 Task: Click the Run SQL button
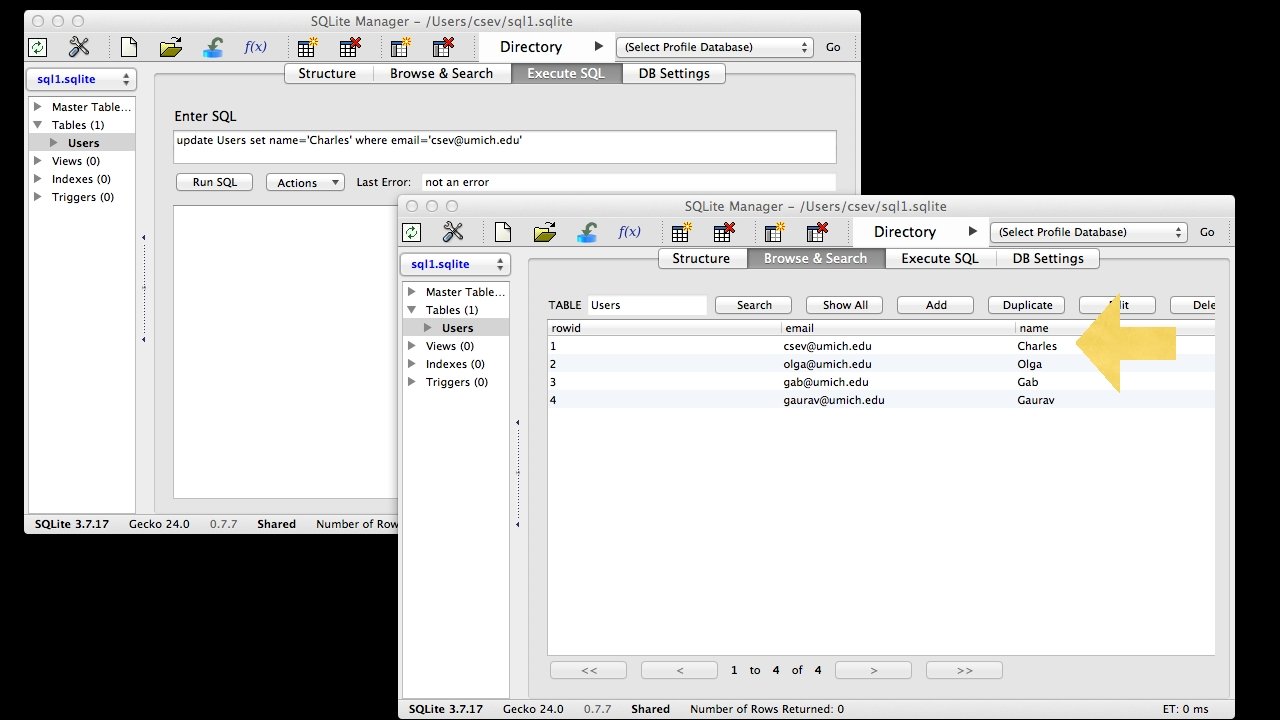[x=215, y=182]
